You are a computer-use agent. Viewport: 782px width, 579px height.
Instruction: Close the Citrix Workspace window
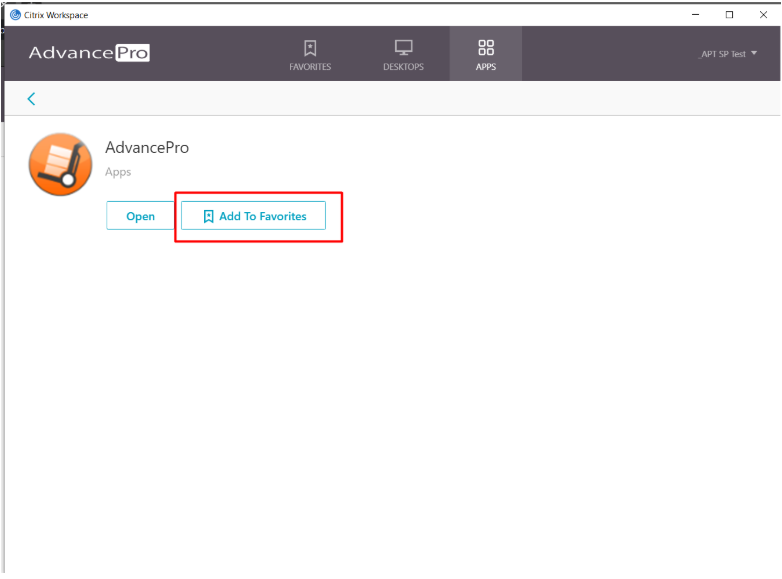(x=762, y=14)
